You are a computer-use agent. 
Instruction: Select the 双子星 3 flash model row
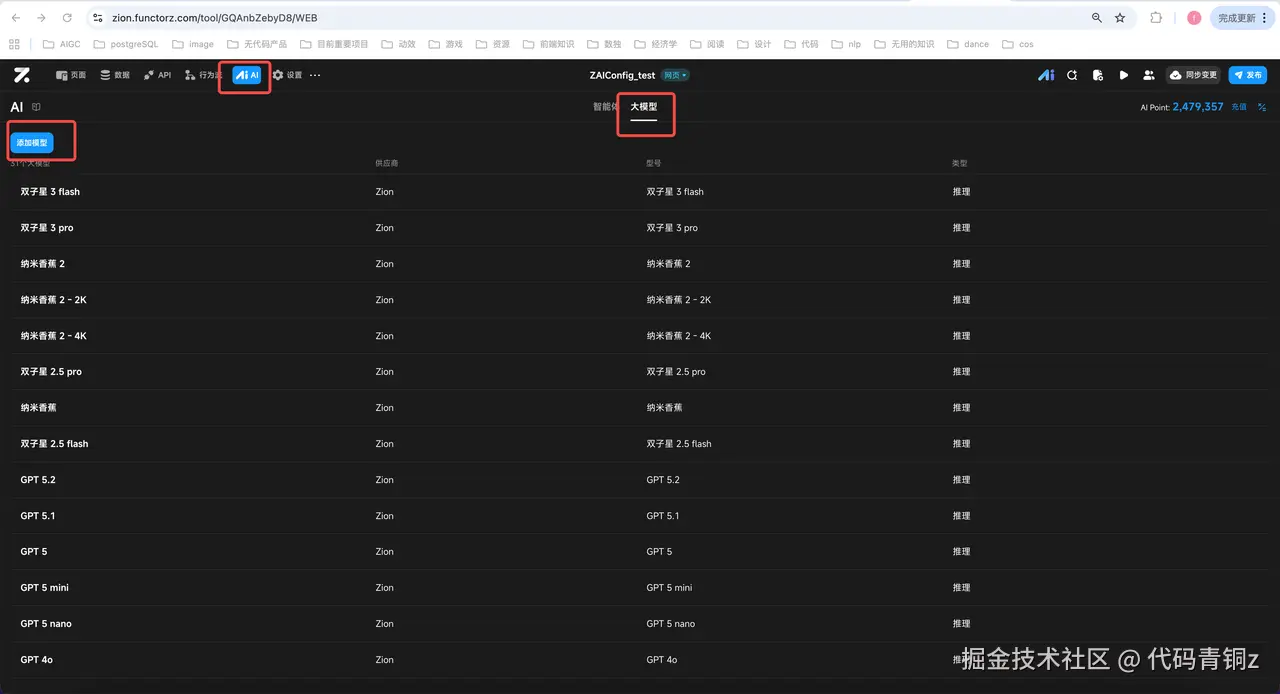(x=640, y=192)
